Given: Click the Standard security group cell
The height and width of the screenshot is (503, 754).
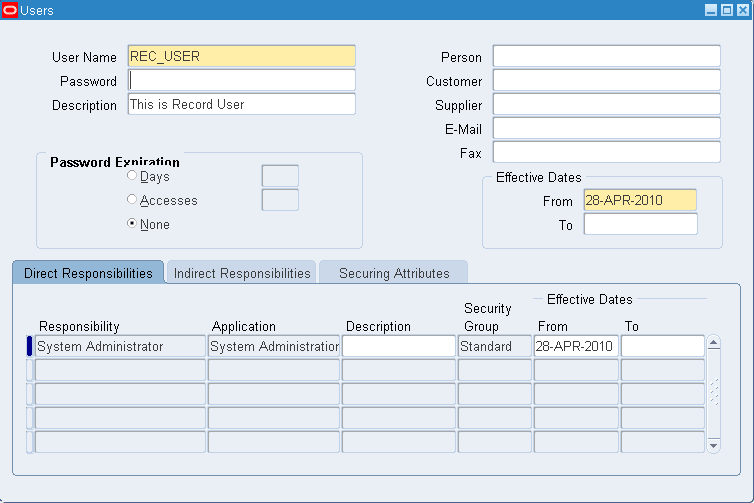Looking at the screenshot, I should (x=495, y=346).
